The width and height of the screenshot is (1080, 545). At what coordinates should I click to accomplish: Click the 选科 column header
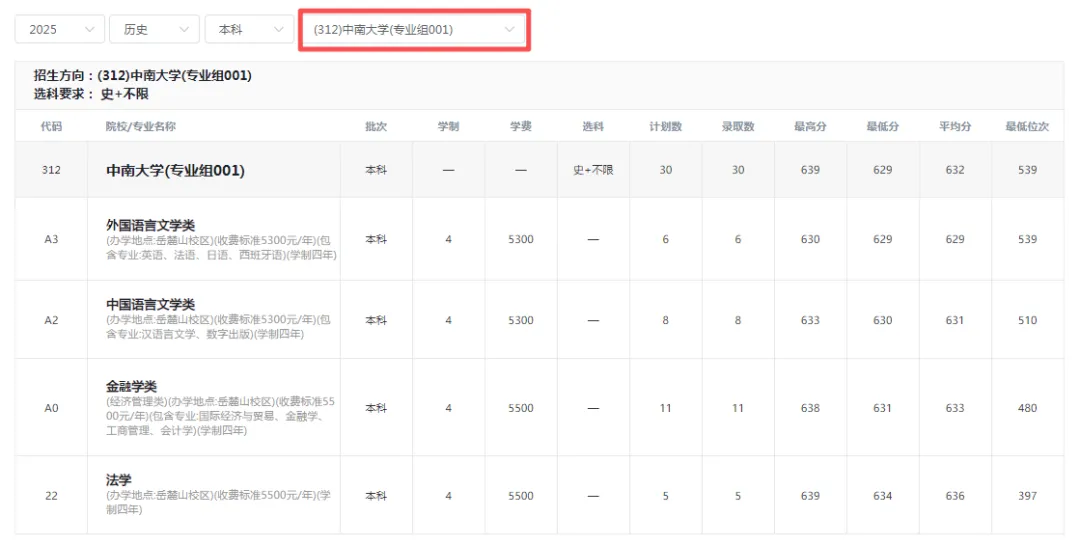[593, 126]
